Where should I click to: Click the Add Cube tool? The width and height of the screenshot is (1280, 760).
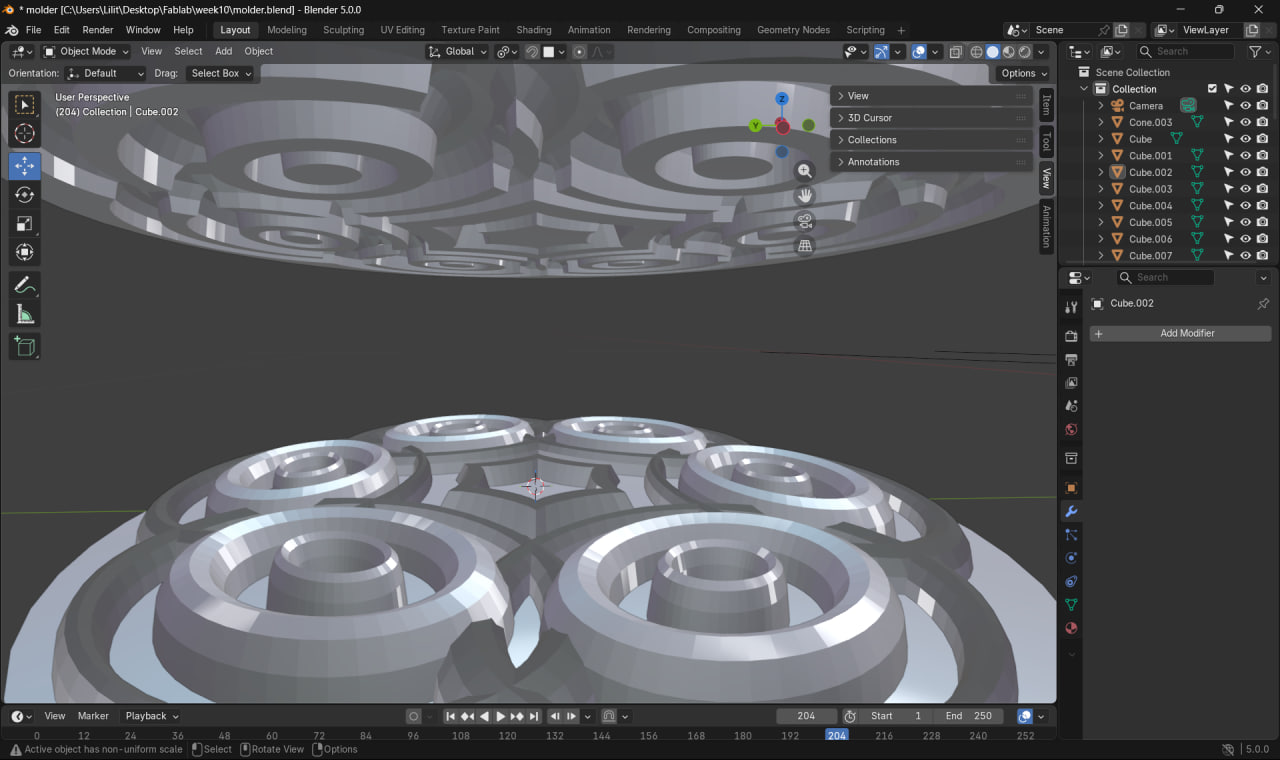pos(25,347)
